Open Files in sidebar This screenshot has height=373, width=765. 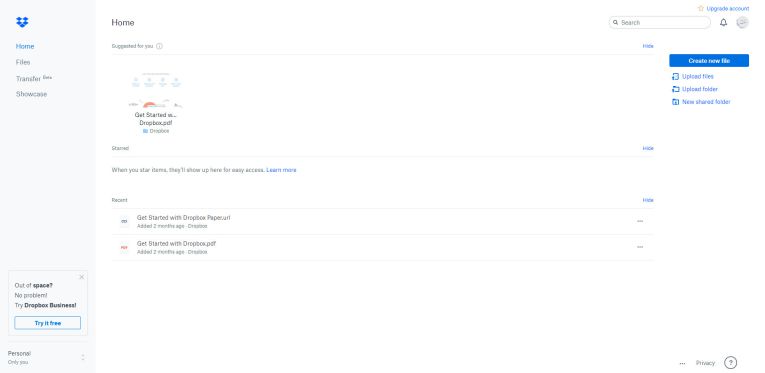[23, 62]
